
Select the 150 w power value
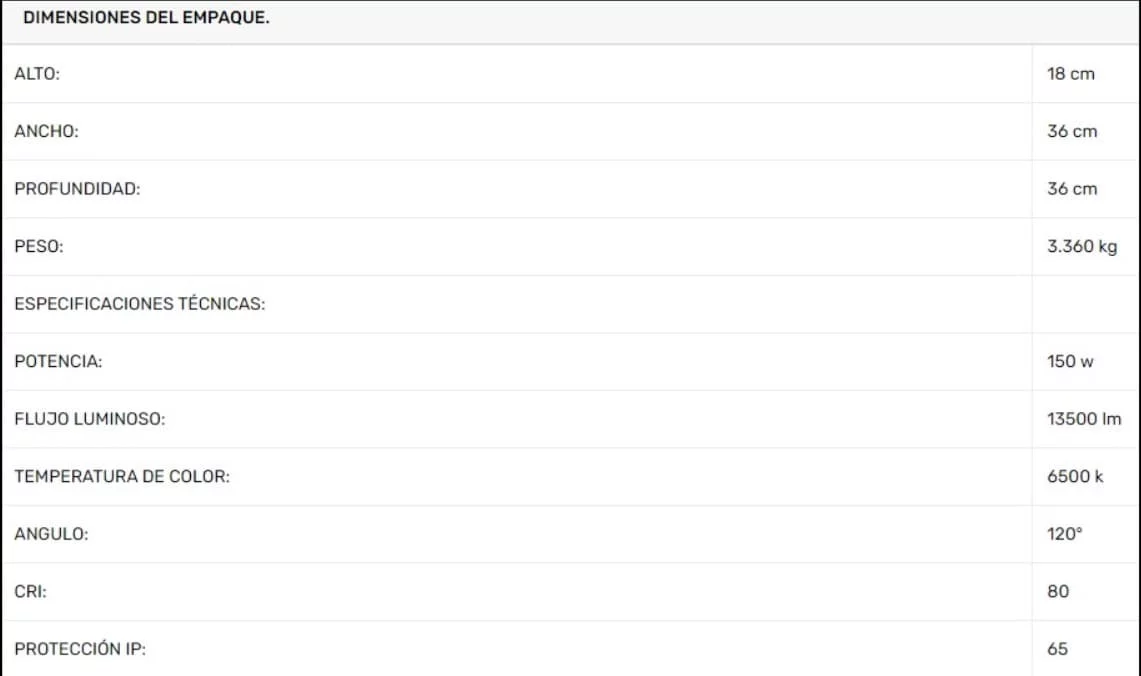(x=1070, y=361)
